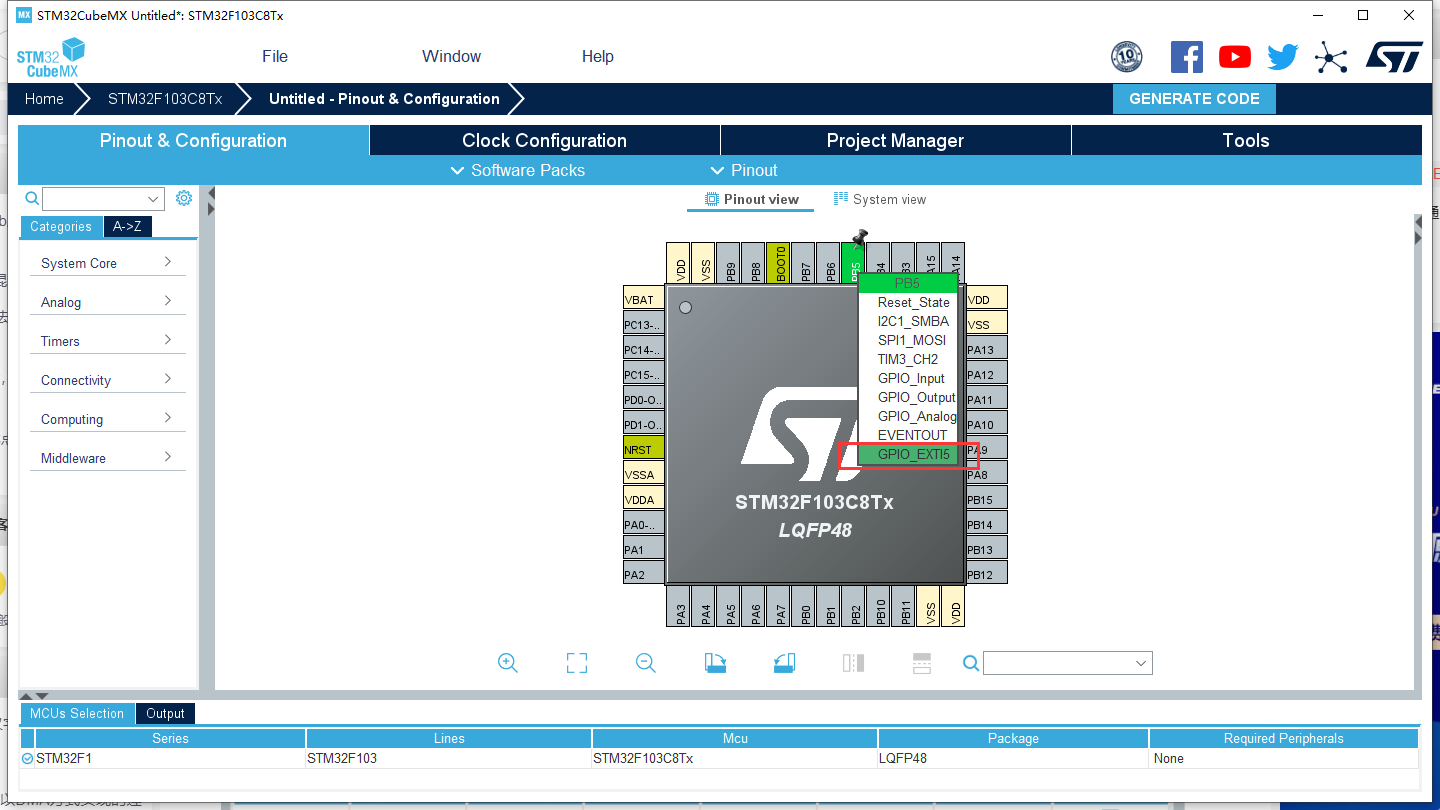Click the ST logo in header
The height and width of the screenshot is (810, 1440).
pos(1394,57)
